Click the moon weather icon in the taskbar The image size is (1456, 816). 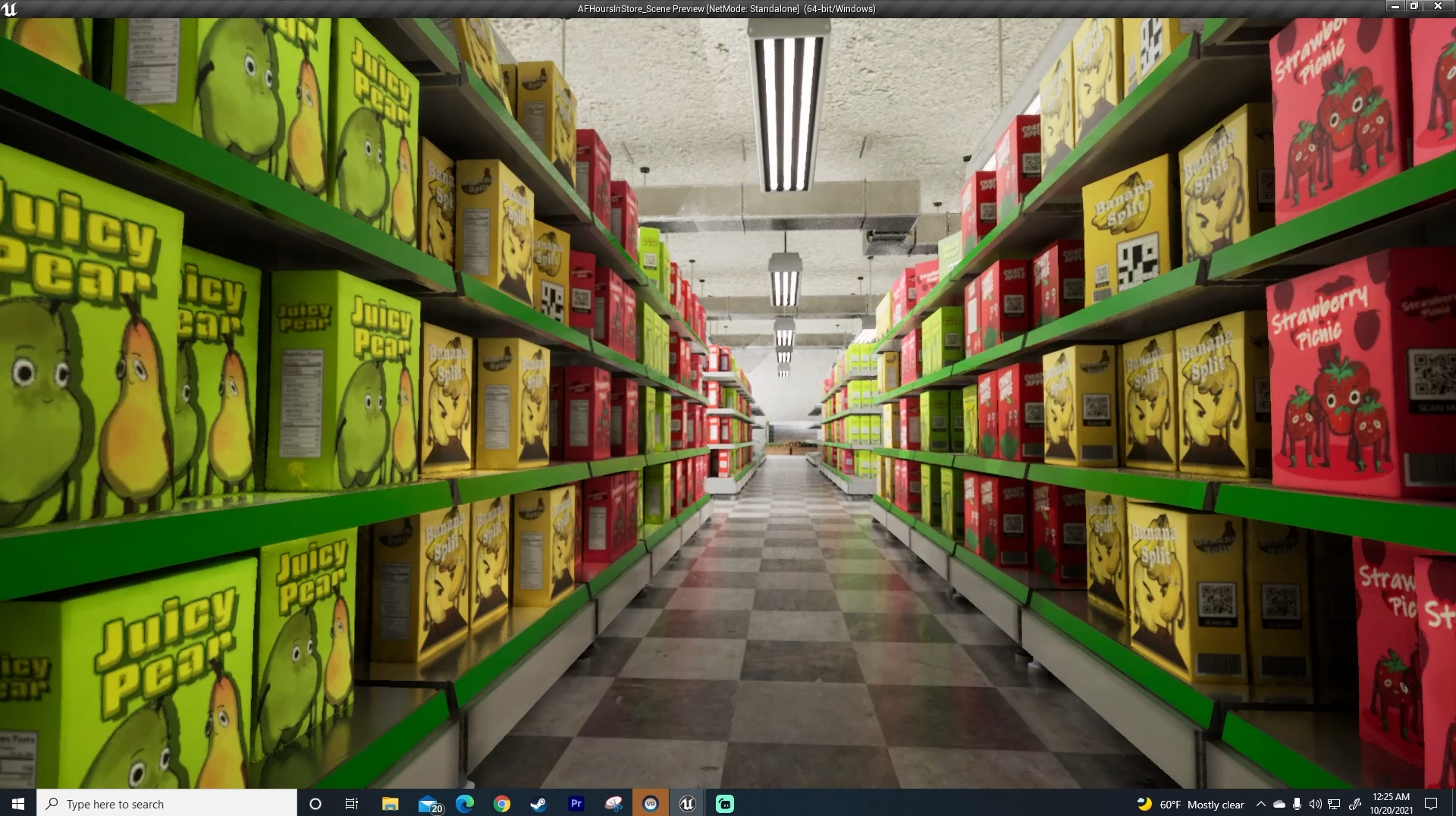pyautogui.click(x=1144, y=804)
